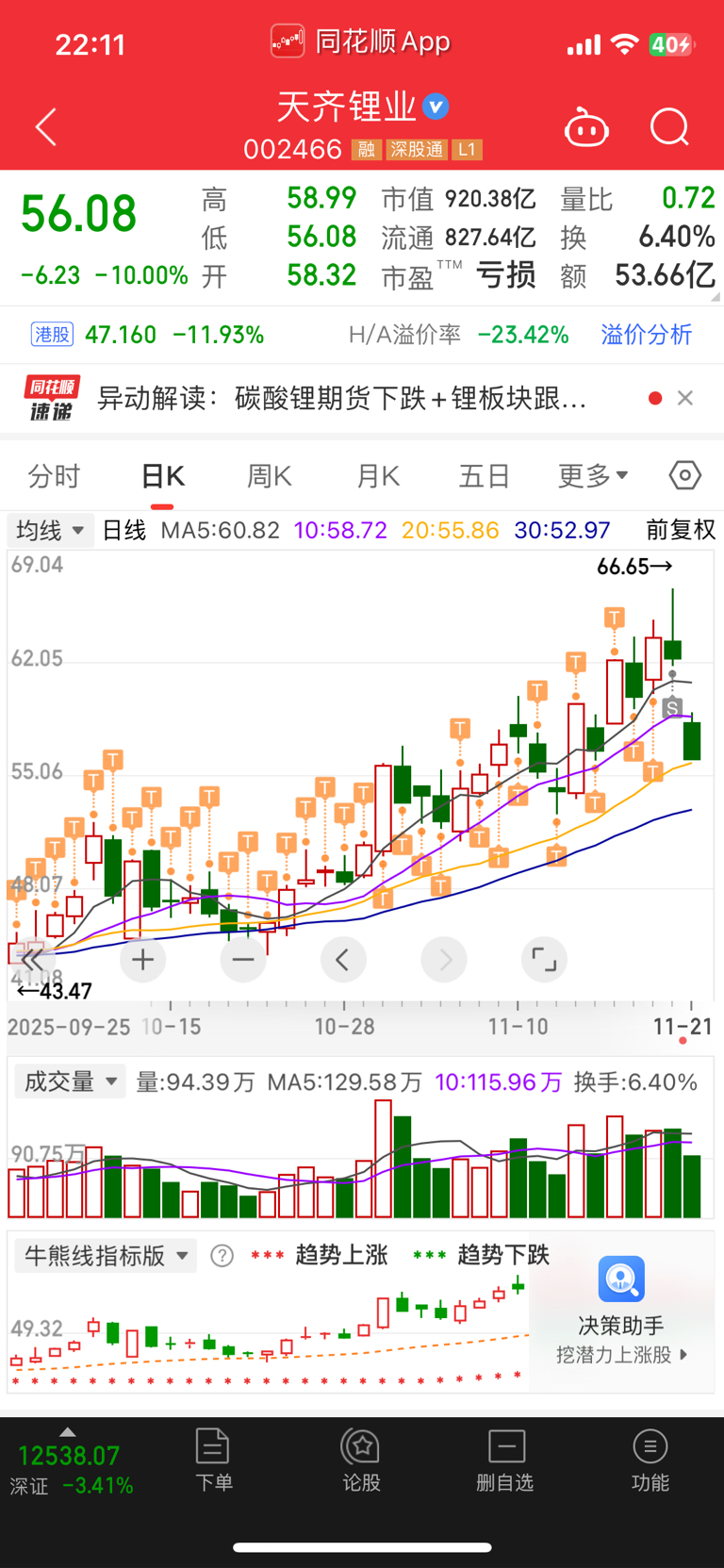Tap the 额 53.66亿 turnover amount
Screen dimensions: 724x1568
pos(665,275)
